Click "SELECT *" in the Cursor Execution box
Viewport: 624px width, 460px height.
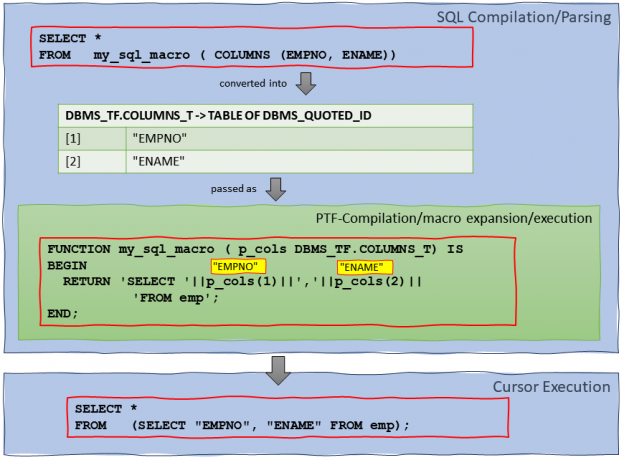tap(106, 409)
